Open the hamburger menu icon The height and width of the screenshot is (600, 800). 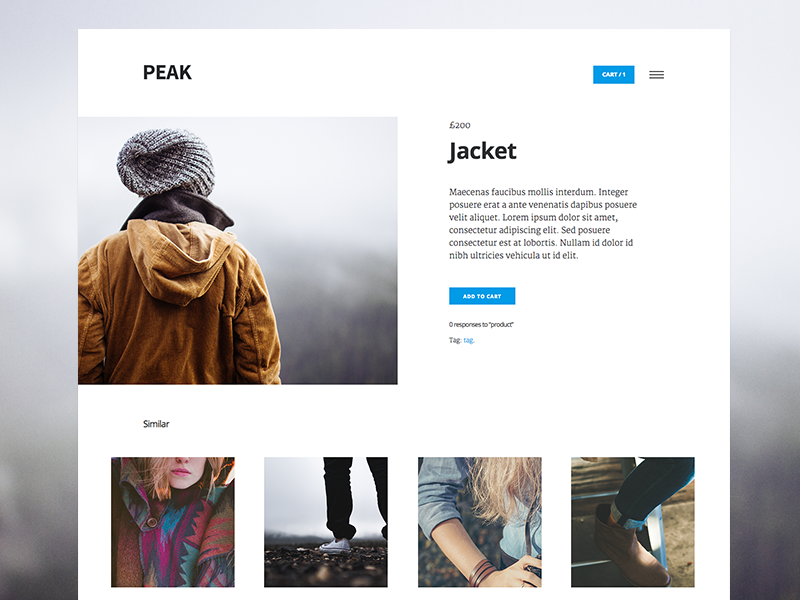pyautogui.click(x=656, y=75)
